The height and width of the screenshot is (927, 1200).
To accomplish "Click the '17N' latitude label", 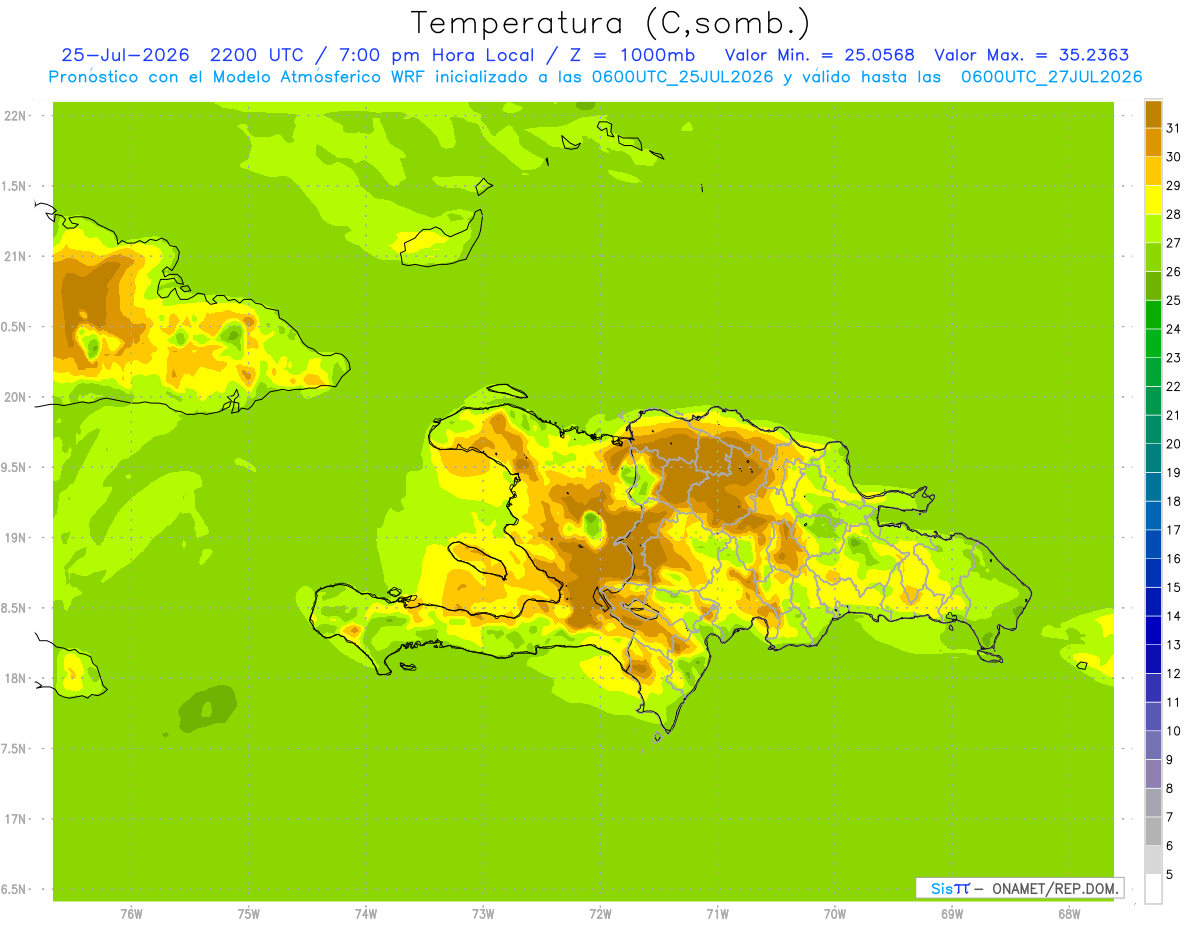I will tap(17, 819).
